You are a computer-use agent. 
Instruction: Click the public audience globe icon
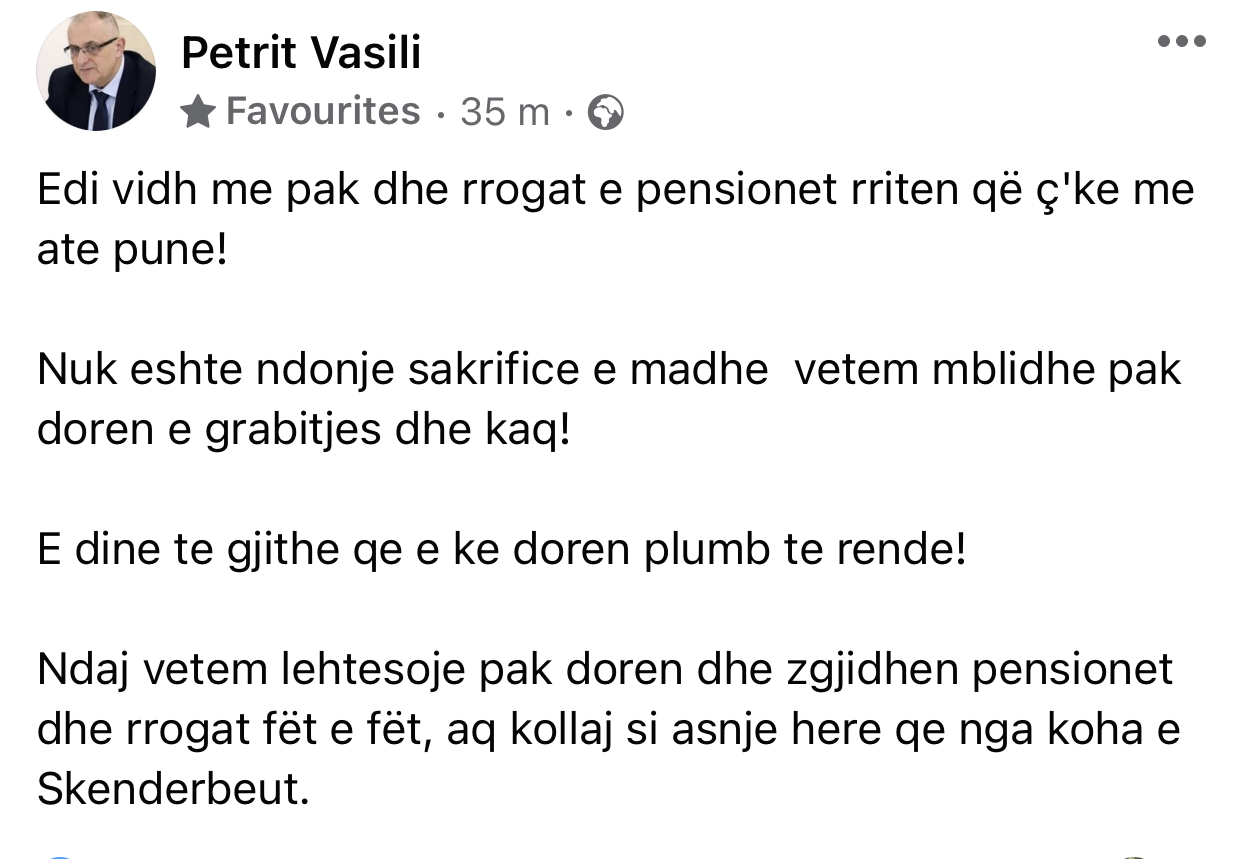click(x=605, y=113)
